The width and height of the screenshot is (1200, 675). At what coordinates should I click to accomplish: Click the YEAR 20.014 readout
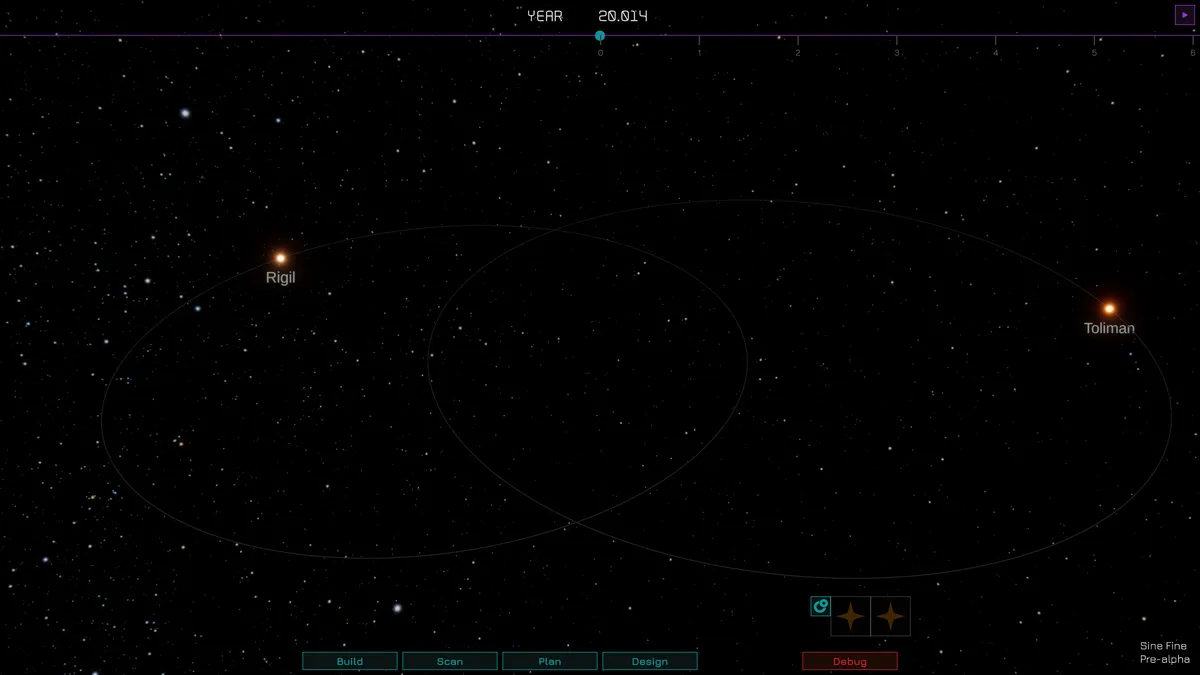click(587, 16)
